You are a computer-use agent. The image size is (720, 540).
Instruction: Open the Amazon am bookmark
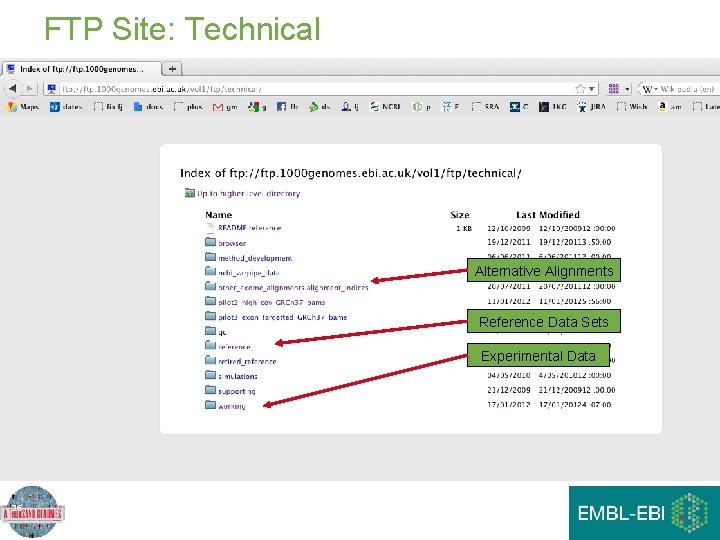click(670, 107)
